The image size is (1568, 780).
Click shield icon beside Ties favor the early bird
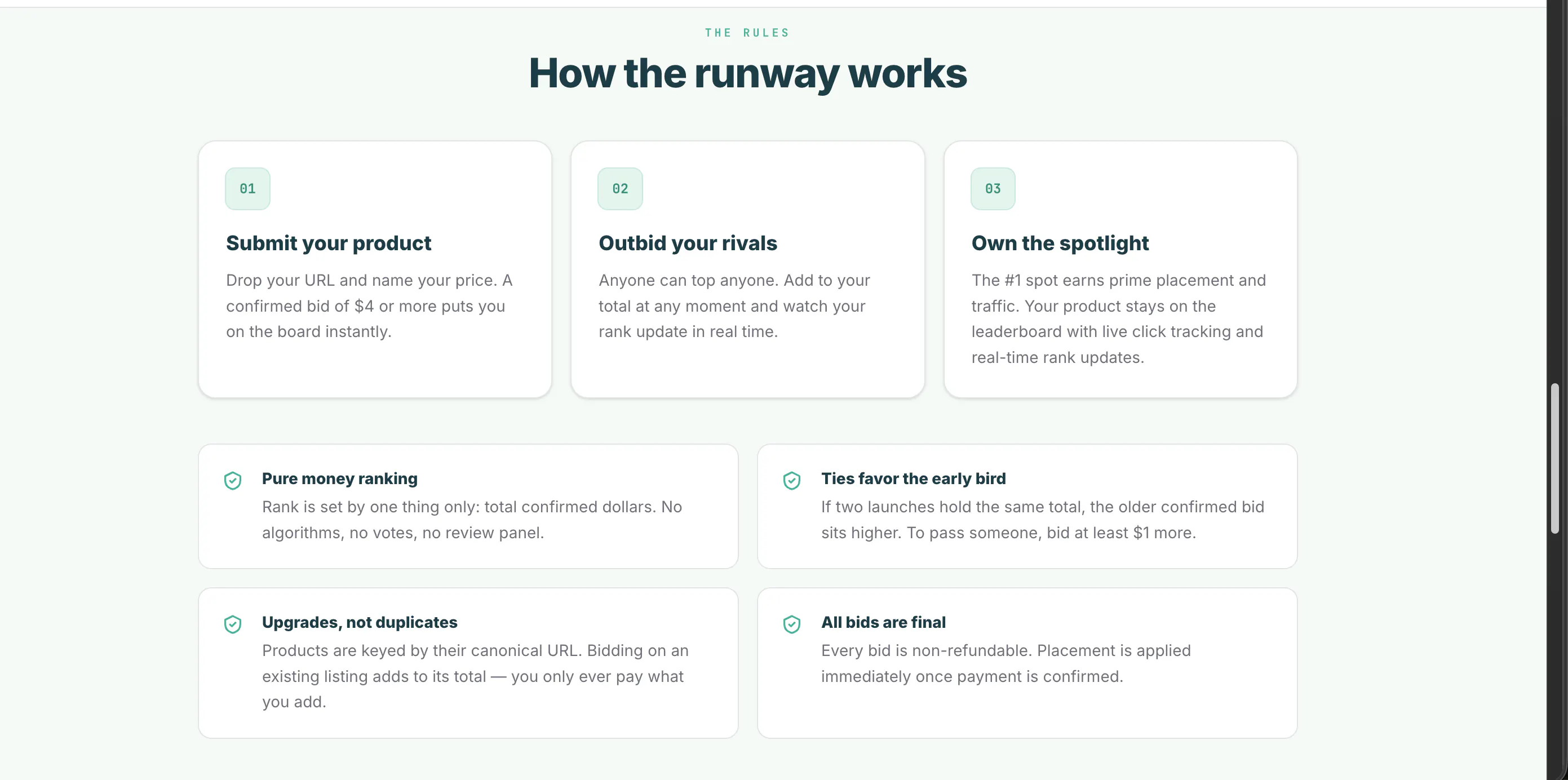tap(791, 481)
